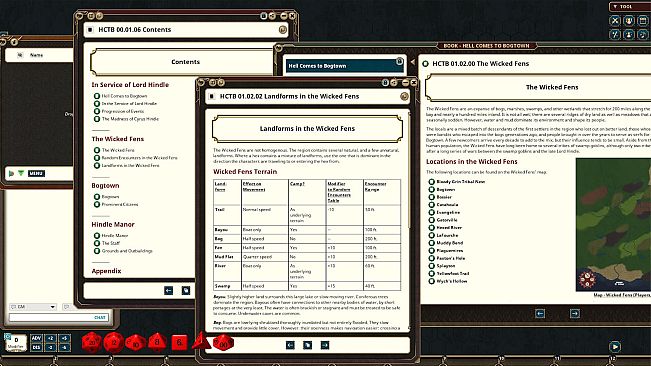
Task: Open index page from Landforms window footer
Action: (x=307, y=345)
